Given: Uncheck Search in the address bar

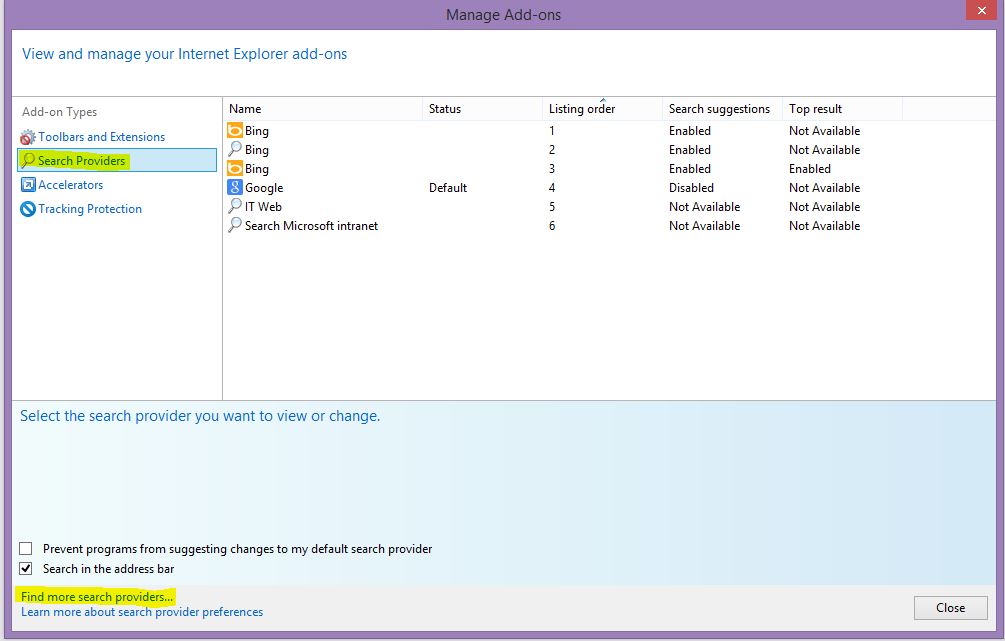Looking at the screenshot, I should tap(26, 569).
